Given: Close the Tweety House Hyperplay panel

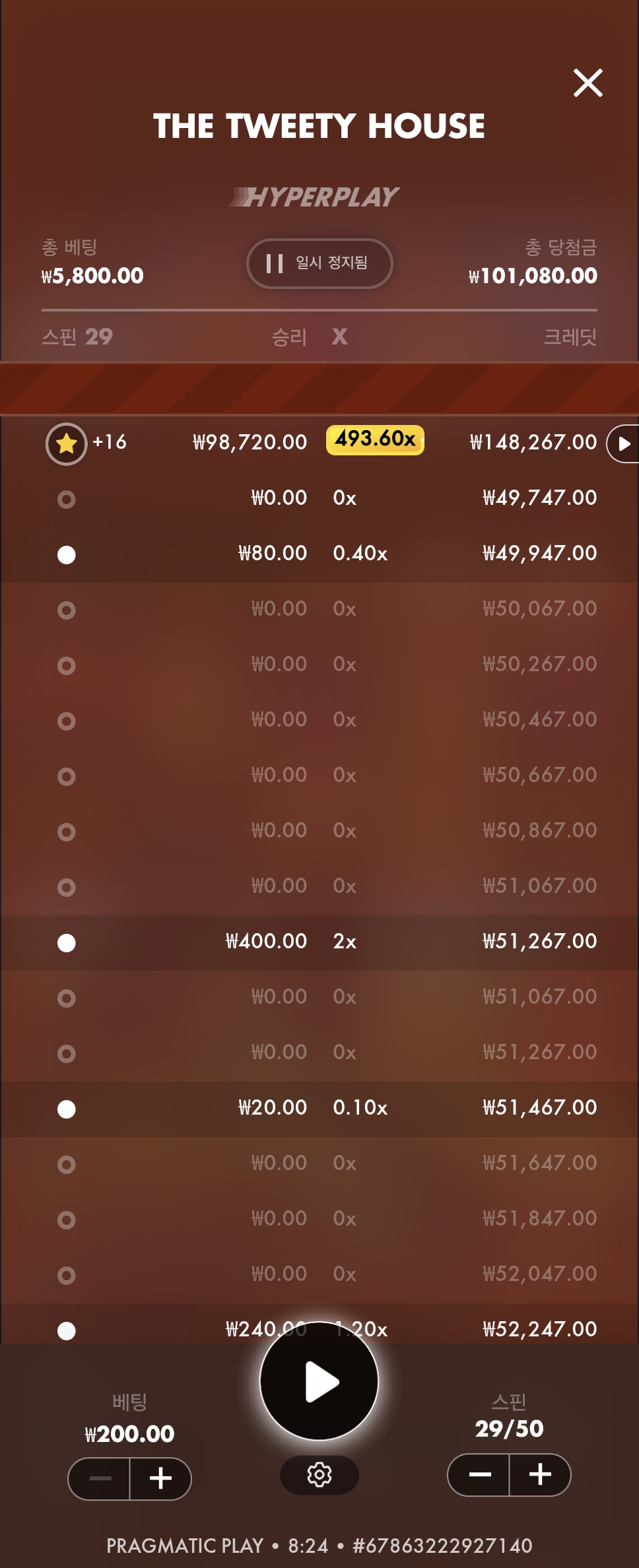Looking at the screenshot, I should tap(588, 83).
